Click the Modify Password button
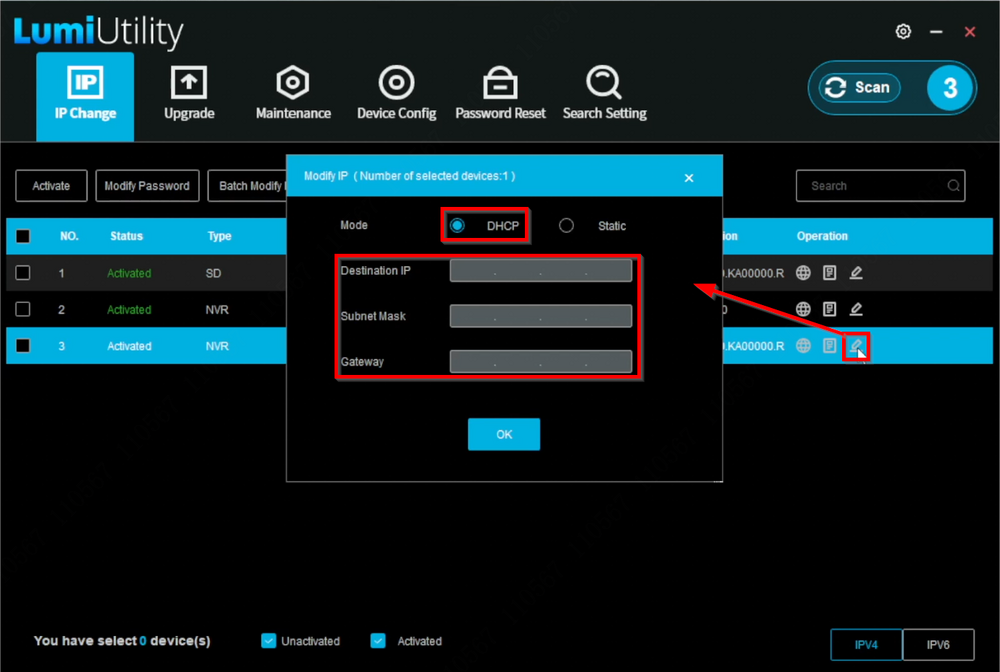The height and width of the screenshot is (672, 1000). pos(147,186)
